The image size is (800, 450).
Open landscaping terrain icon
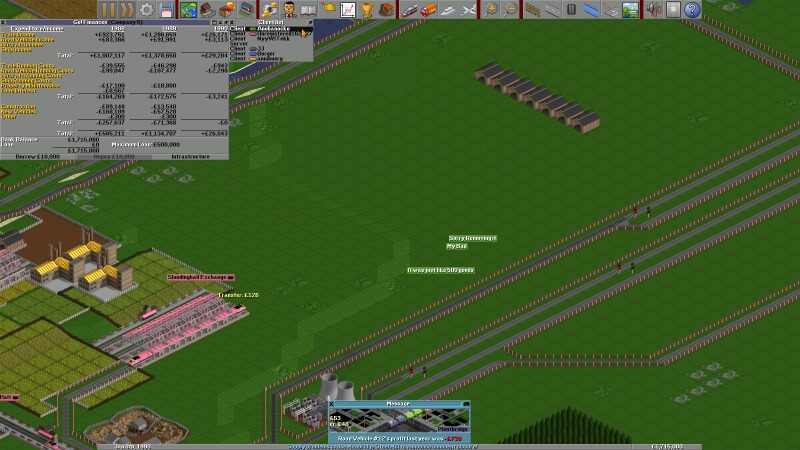pyautogui.click(x=630, y=9)
